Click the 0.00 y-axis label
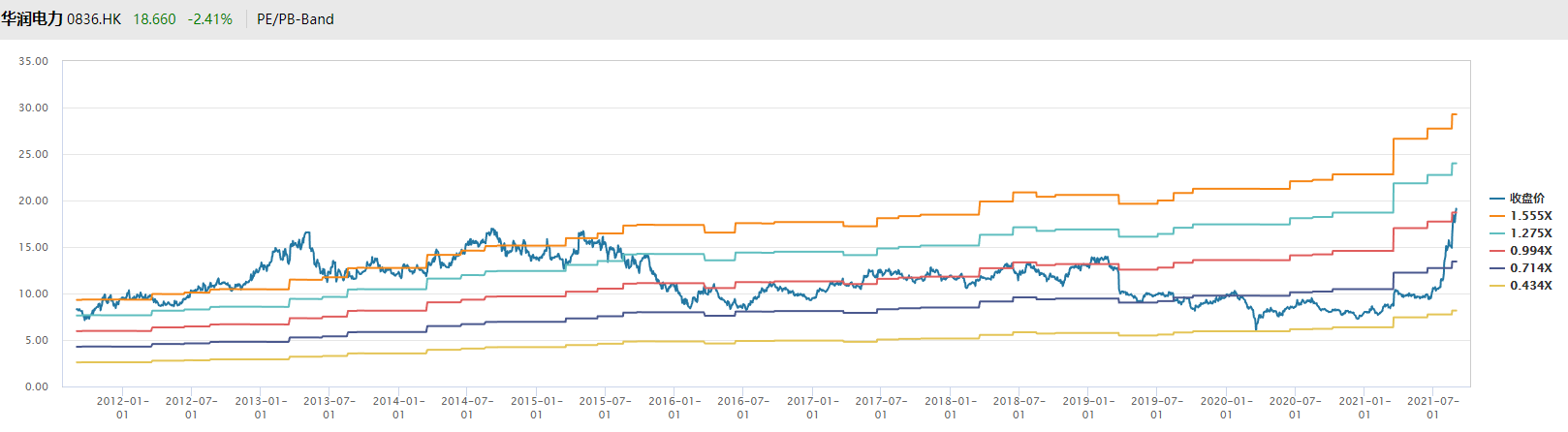The image size is (1568, 432). [36, 386]
